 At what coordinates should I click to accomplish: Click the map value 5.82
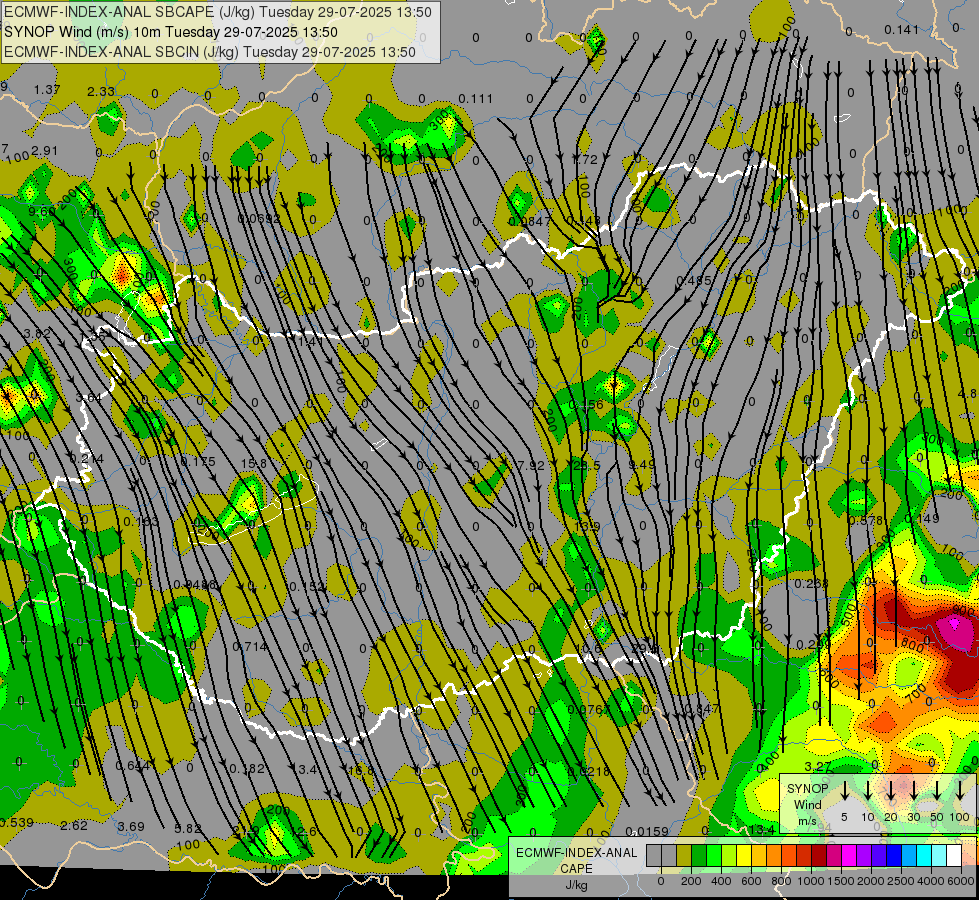pyautogui.click(x=187, y=829)
